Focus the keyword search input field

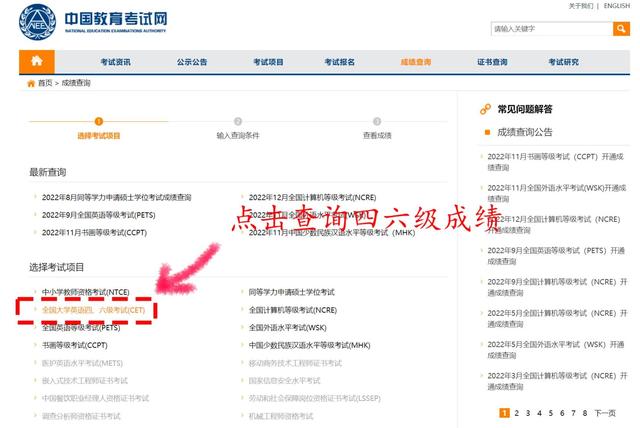[x=552, y=29]
